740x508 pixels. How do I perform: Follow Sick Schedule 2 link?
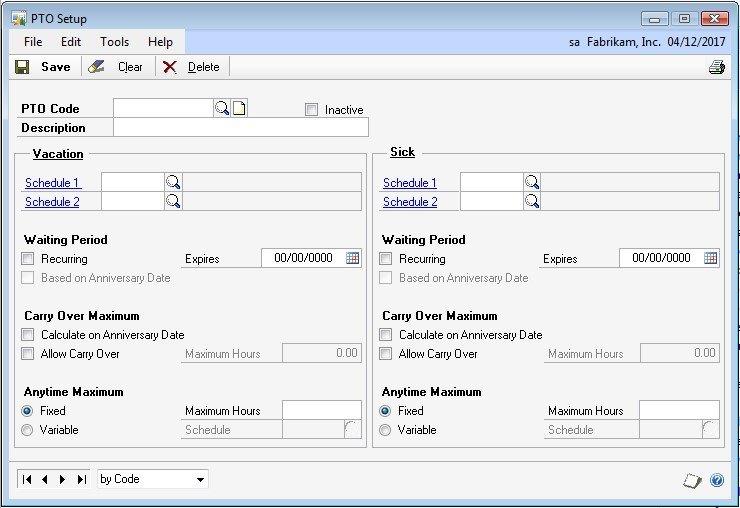410,202
